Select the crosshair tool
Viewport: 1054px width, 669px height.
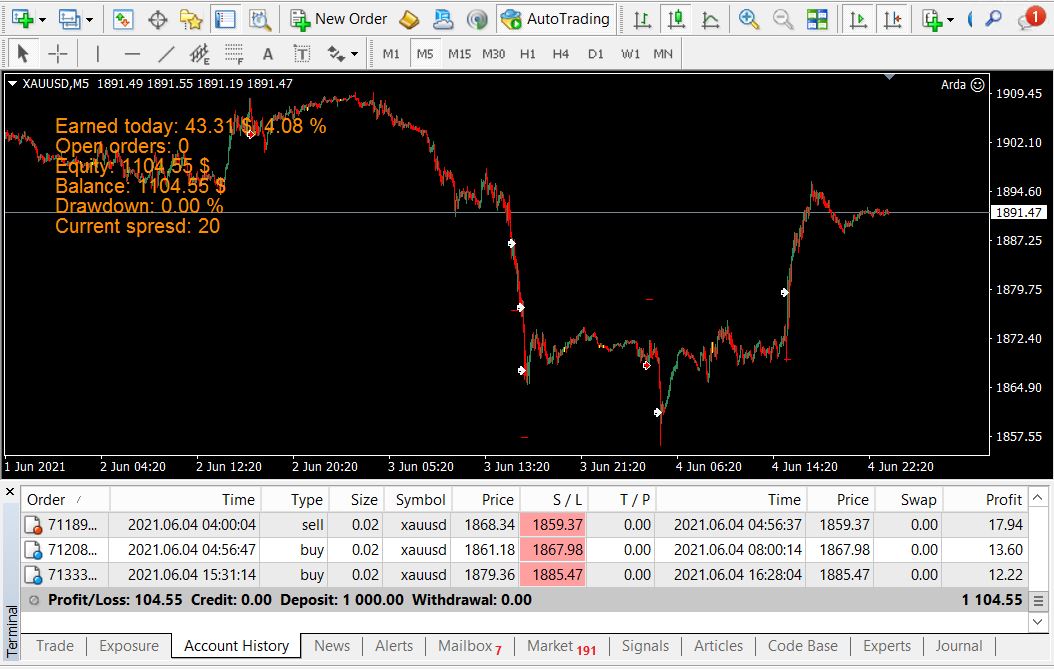coord(58,54)
